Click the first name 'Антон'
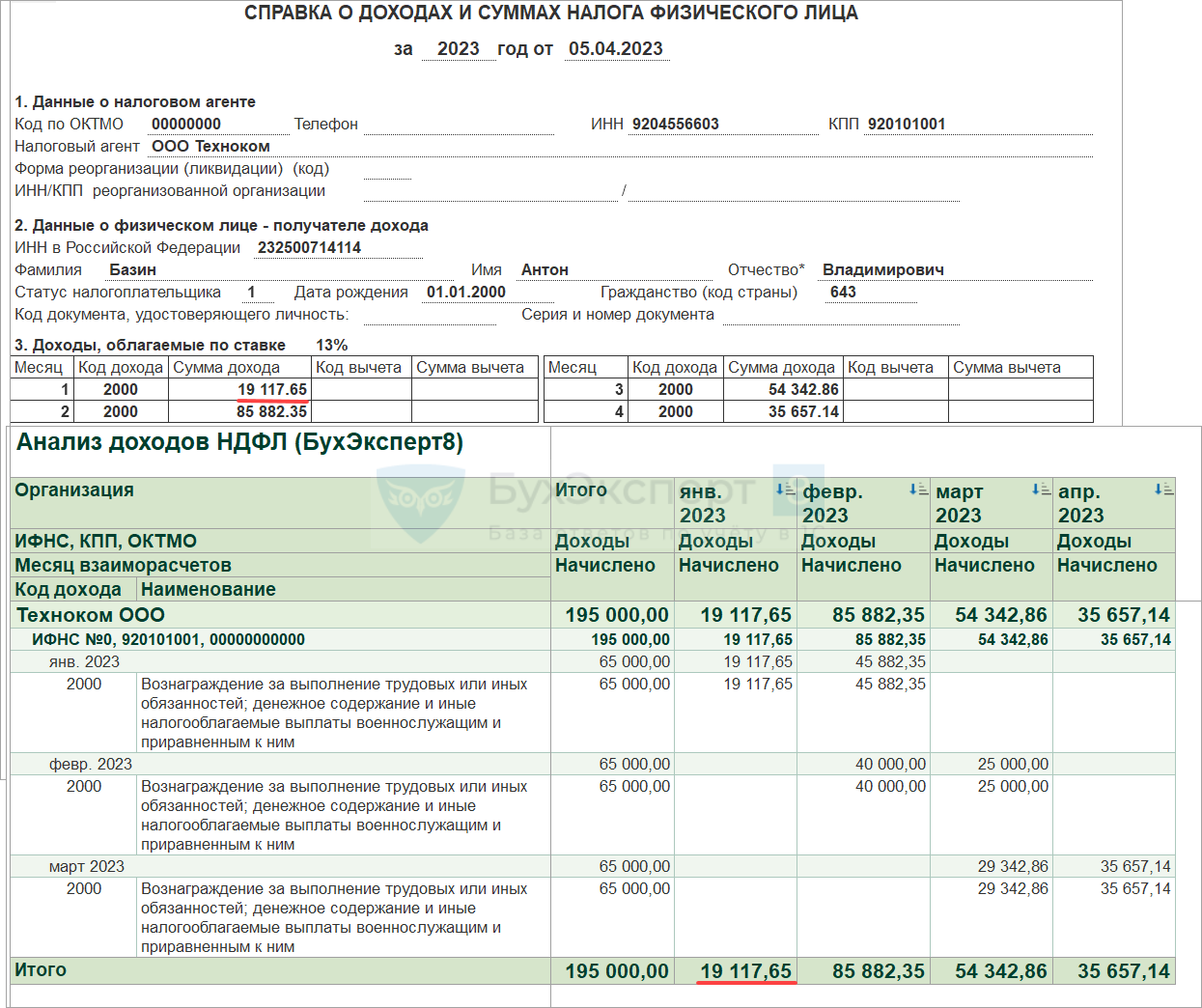Image resolution: width=1202 pixels, height=1008 pixels. 545,269
